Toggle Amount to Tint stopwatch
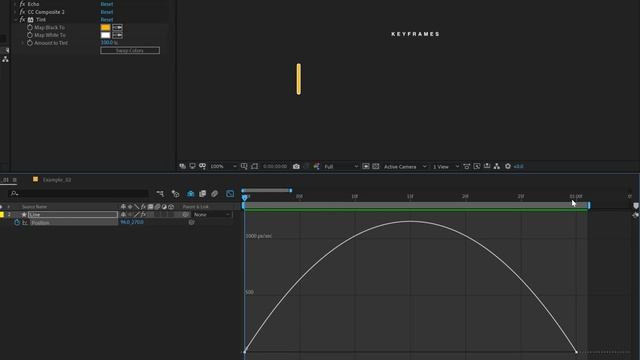This screenshot has width=640, height=360. [30, 43]
